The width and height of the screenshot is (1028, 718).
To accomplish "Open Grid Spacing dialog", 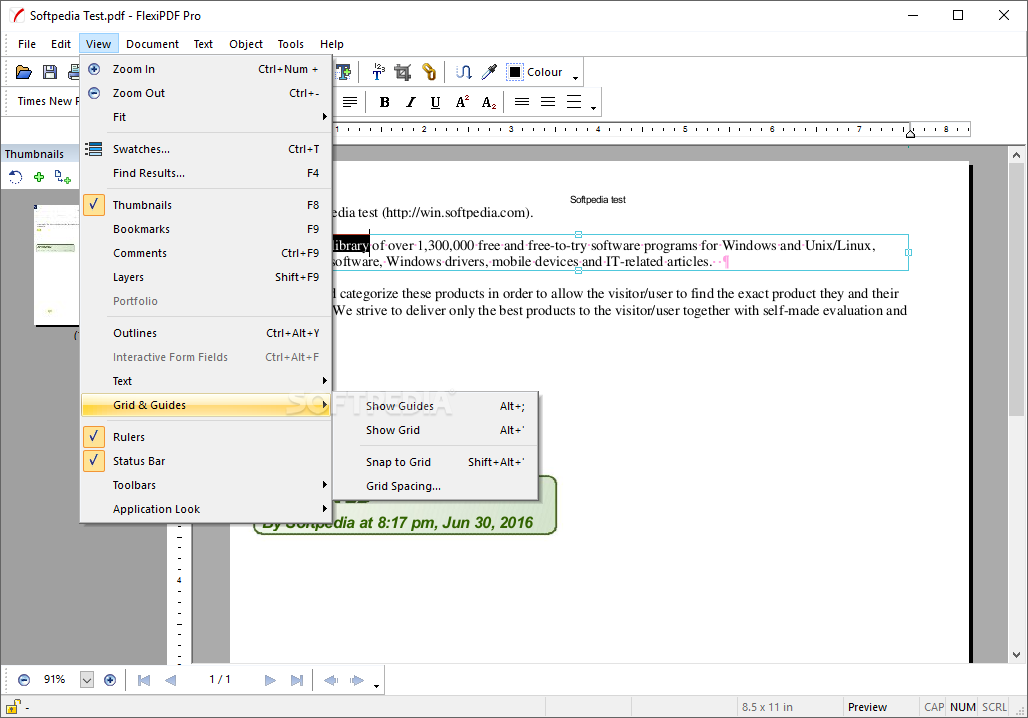I will 436,487.
